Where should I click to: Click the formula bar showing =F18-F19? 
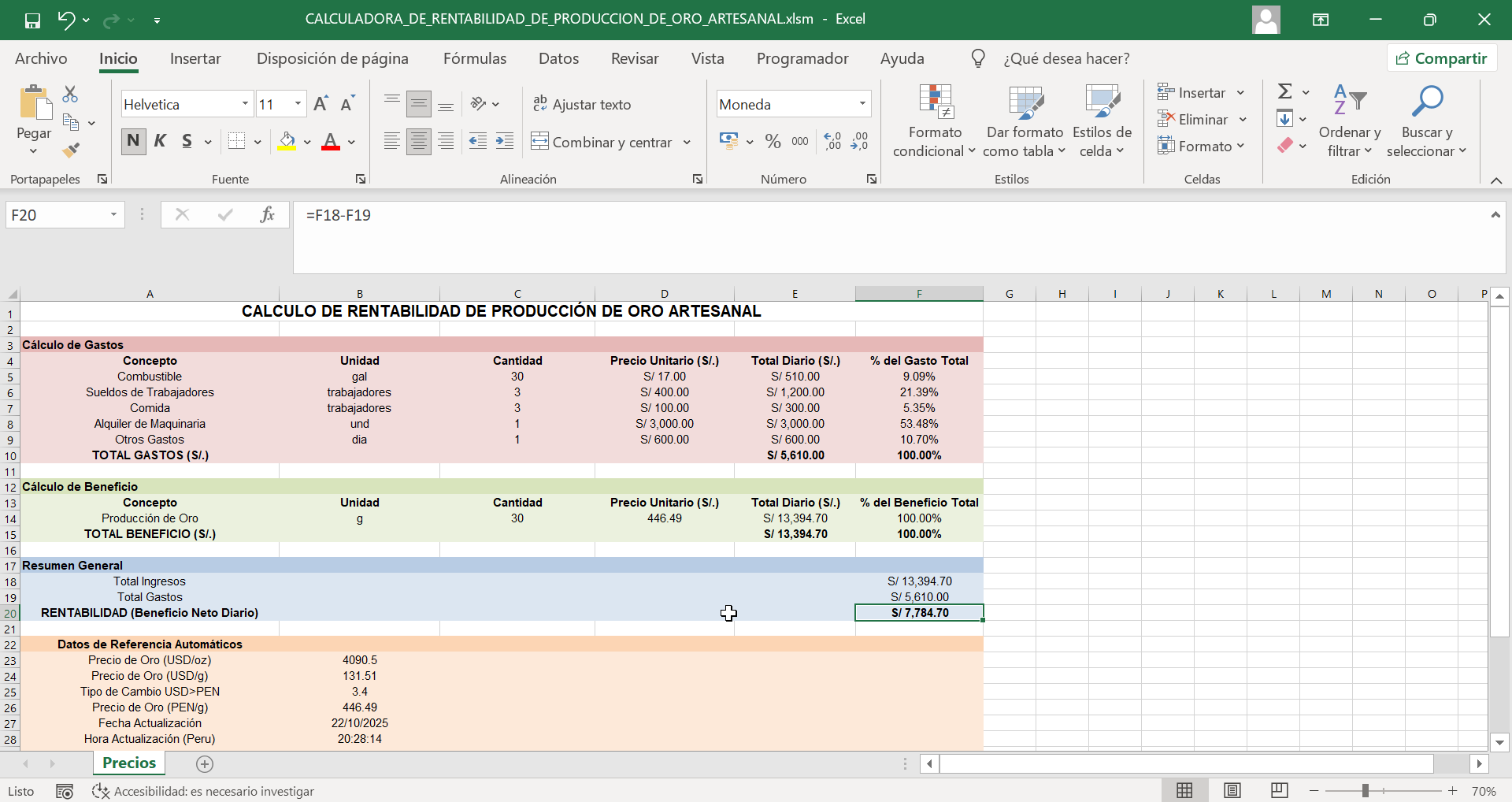tap(472, 215)
